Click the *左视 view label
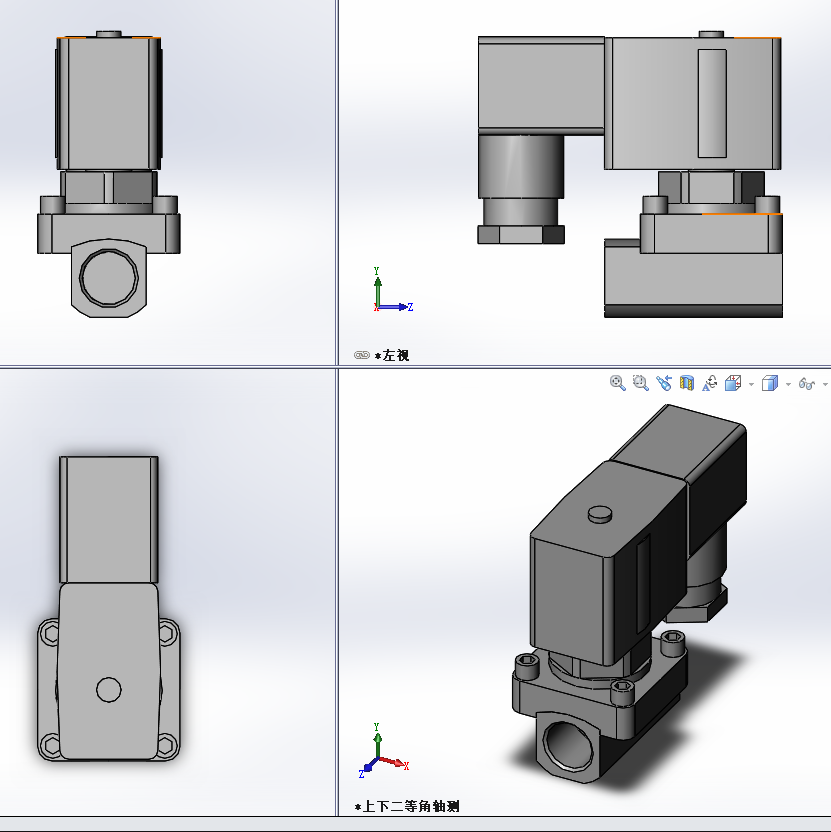 (x=392, y=356)
